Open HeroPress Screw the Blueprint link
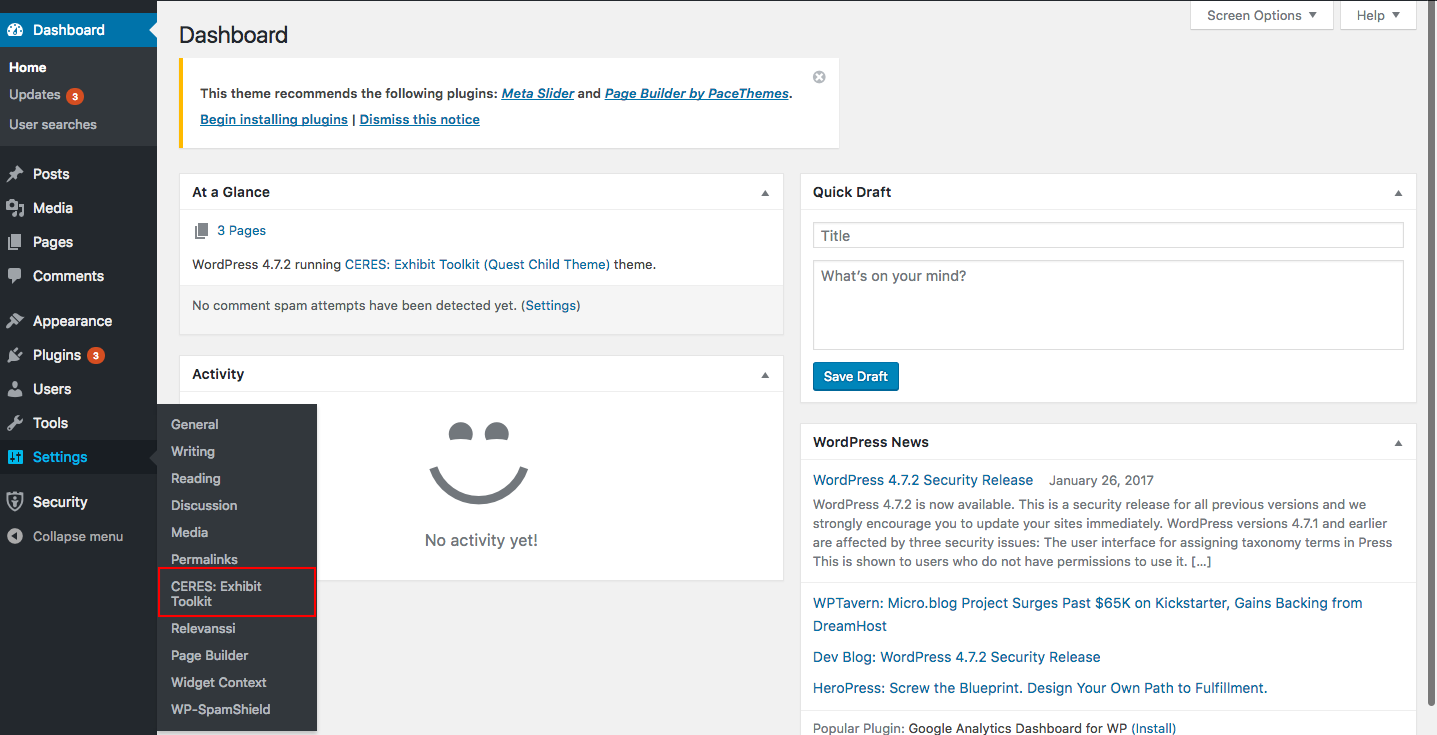This screenshot has height=735, width=1437. (x=1040, y=688)
